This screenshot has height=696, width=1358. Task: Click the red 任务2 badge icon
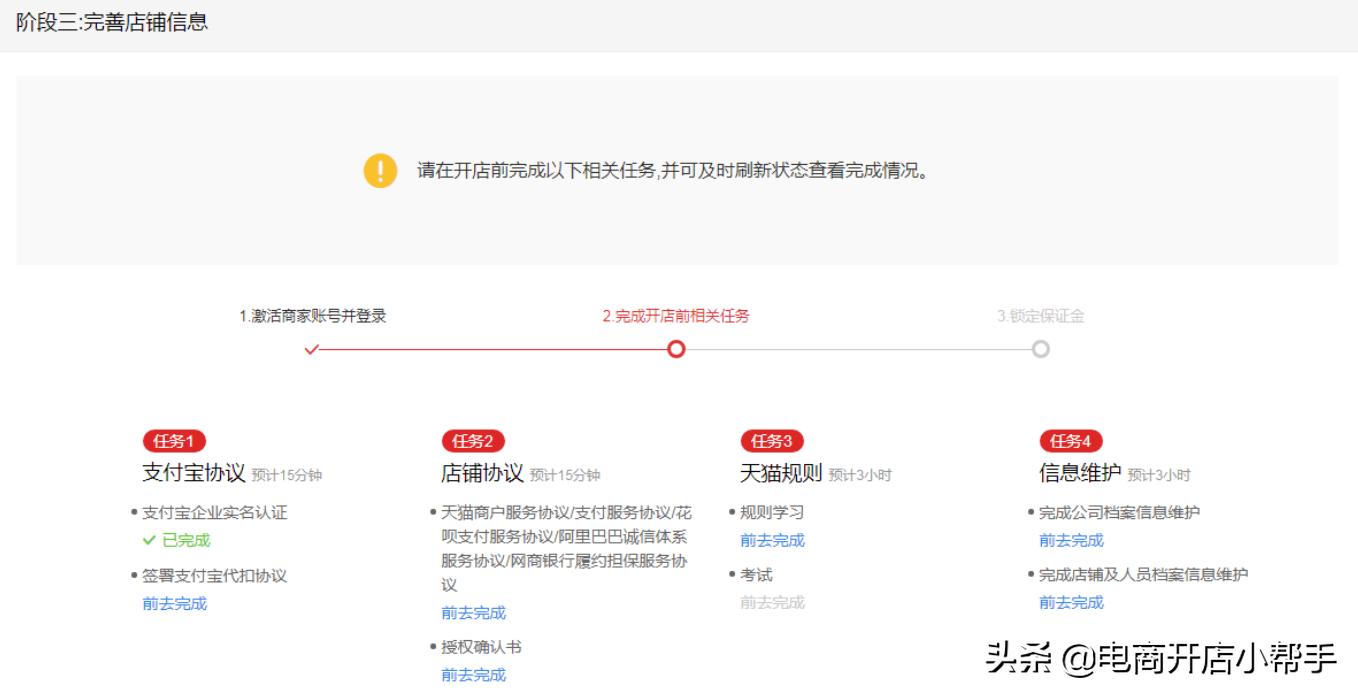(470, 440)
